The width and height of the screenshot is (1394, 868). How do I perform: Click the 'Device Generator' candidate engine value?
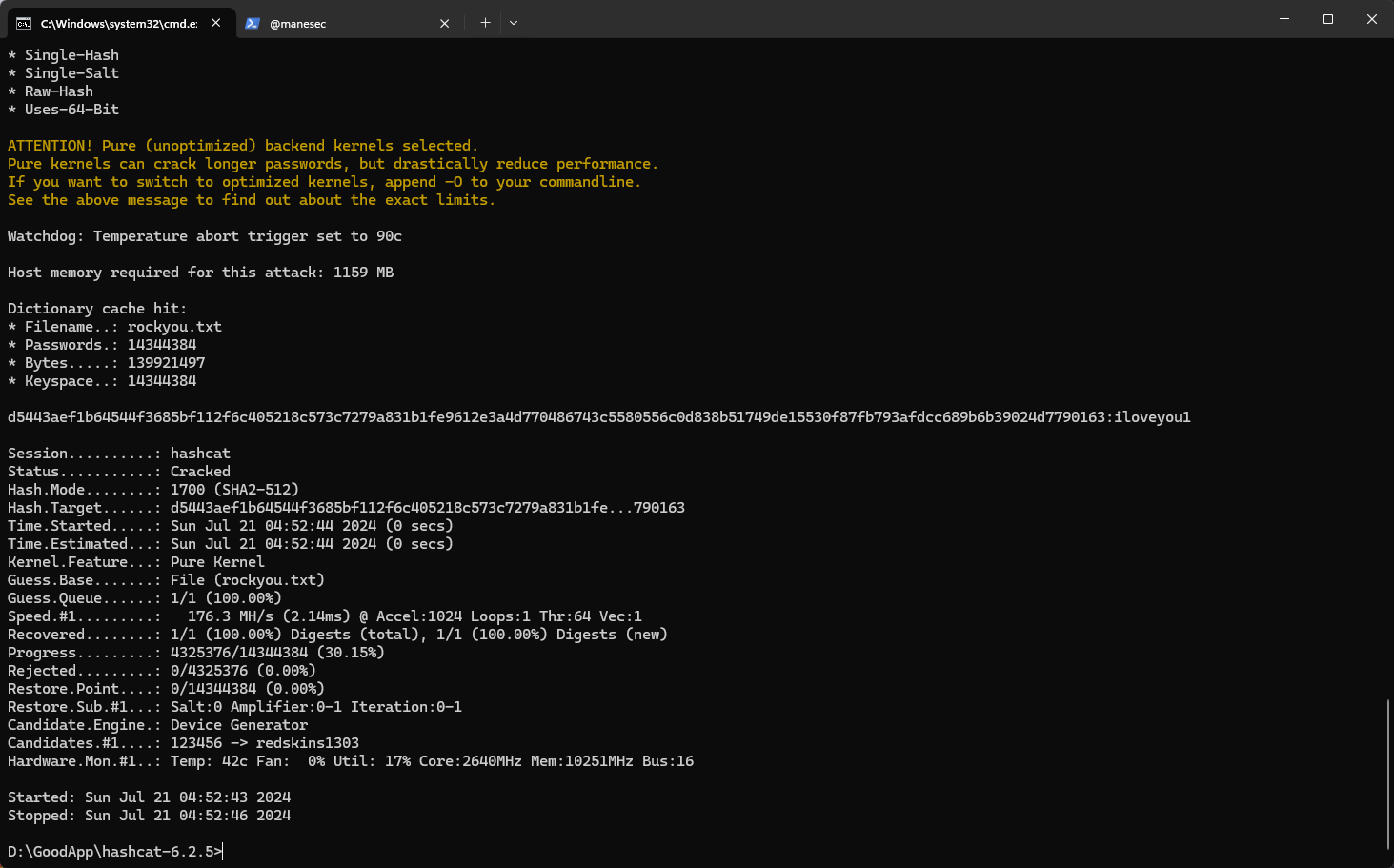tap(239, 725)
